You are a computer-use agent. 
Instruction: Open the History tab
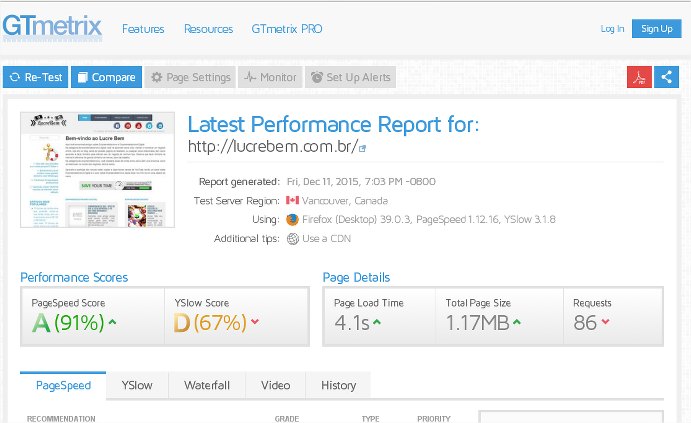(x=338, y=386)
